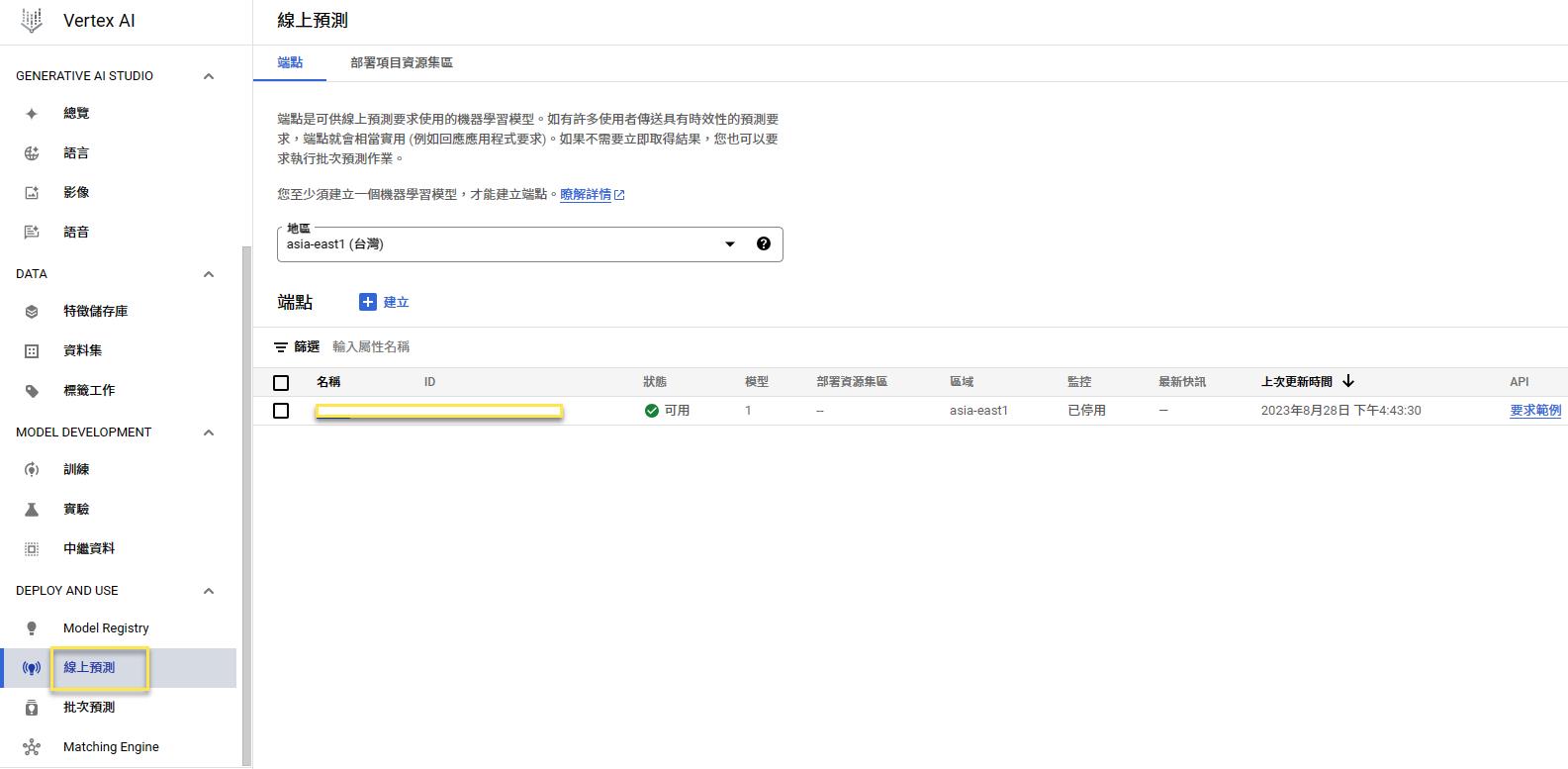Open the 要求範例 API link

(x=1534, y=411)
